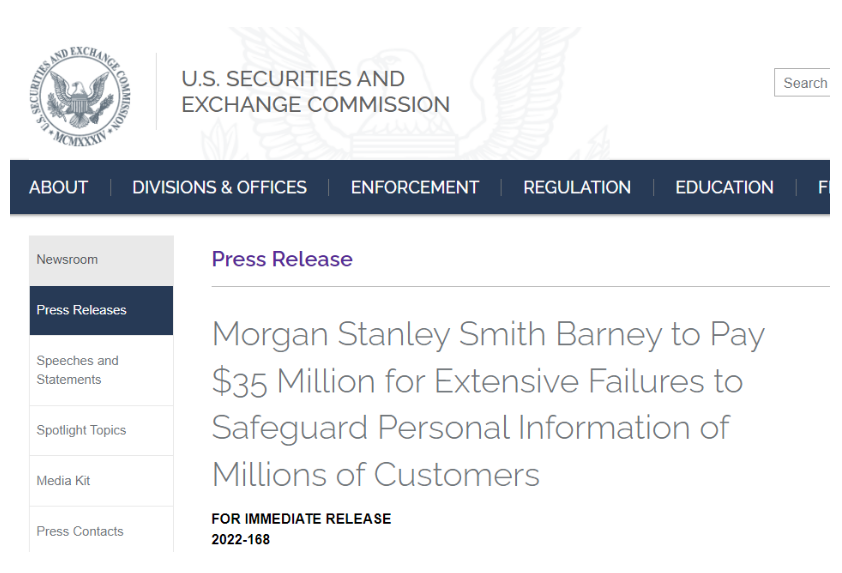Select the Press Releases sidebar item
The image size is (842, 573).
101,310
